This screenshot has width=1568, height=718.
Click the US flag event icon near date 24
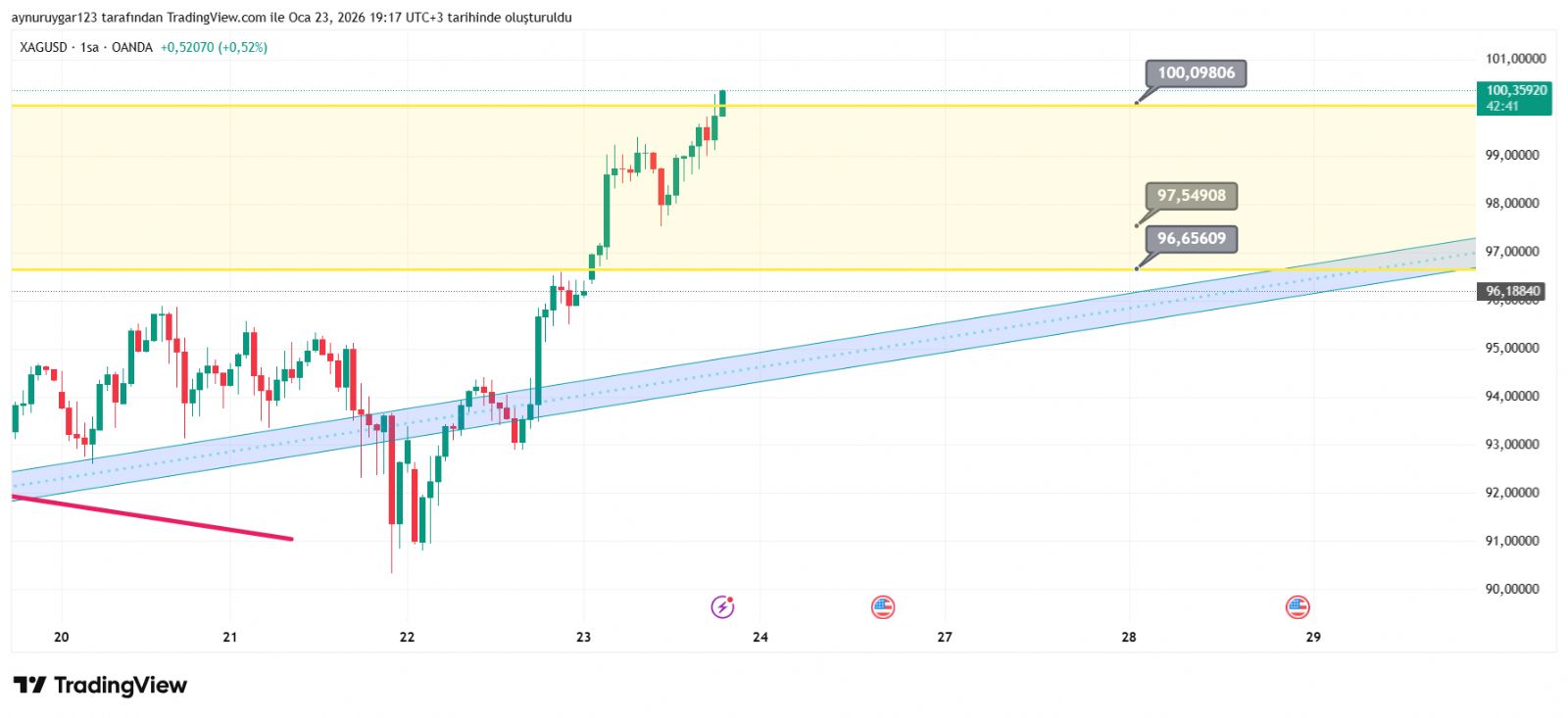(883, 607)
